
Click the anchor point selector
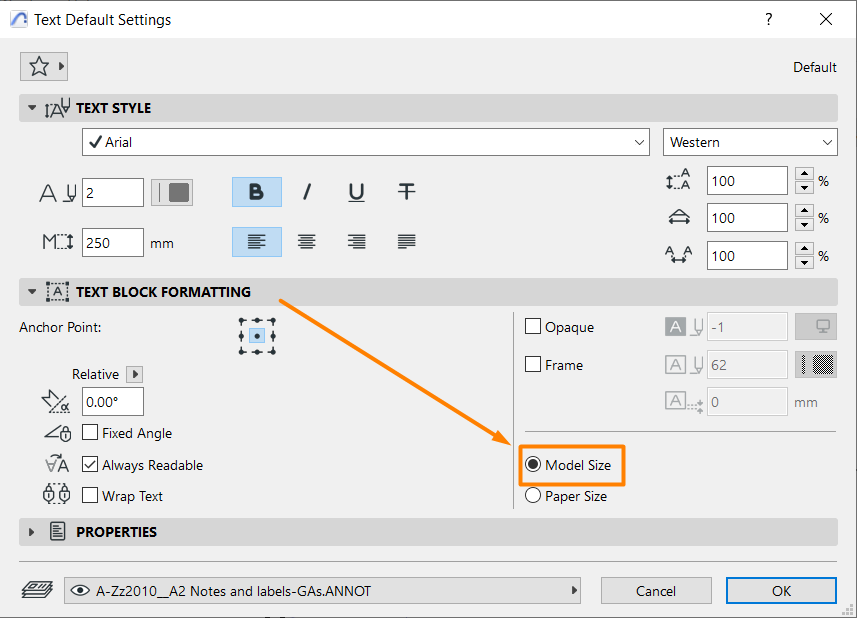coord(258,335)
